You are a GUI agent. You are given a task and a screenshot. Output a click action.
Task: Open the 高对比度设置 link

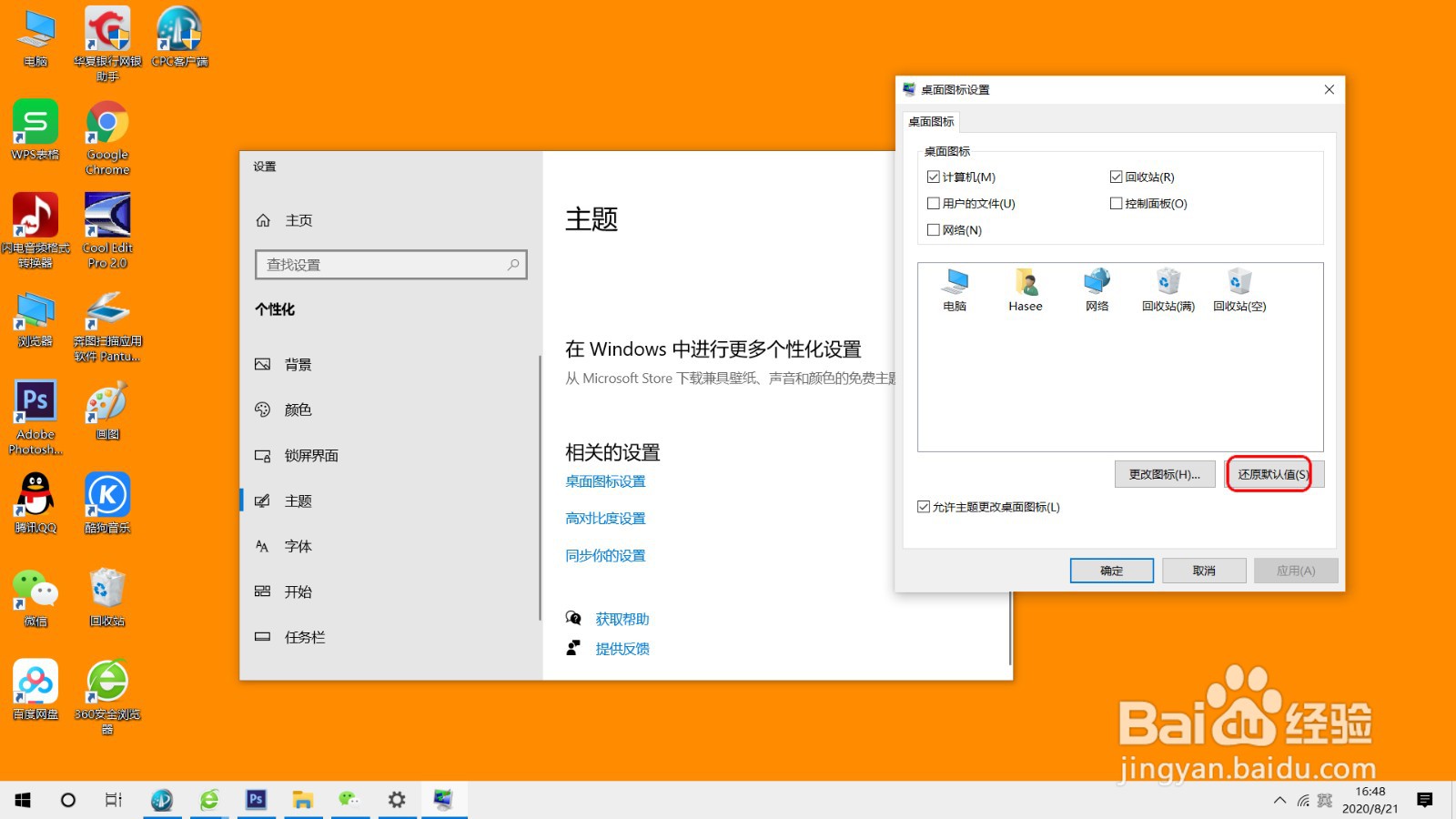tap(605, 518)
